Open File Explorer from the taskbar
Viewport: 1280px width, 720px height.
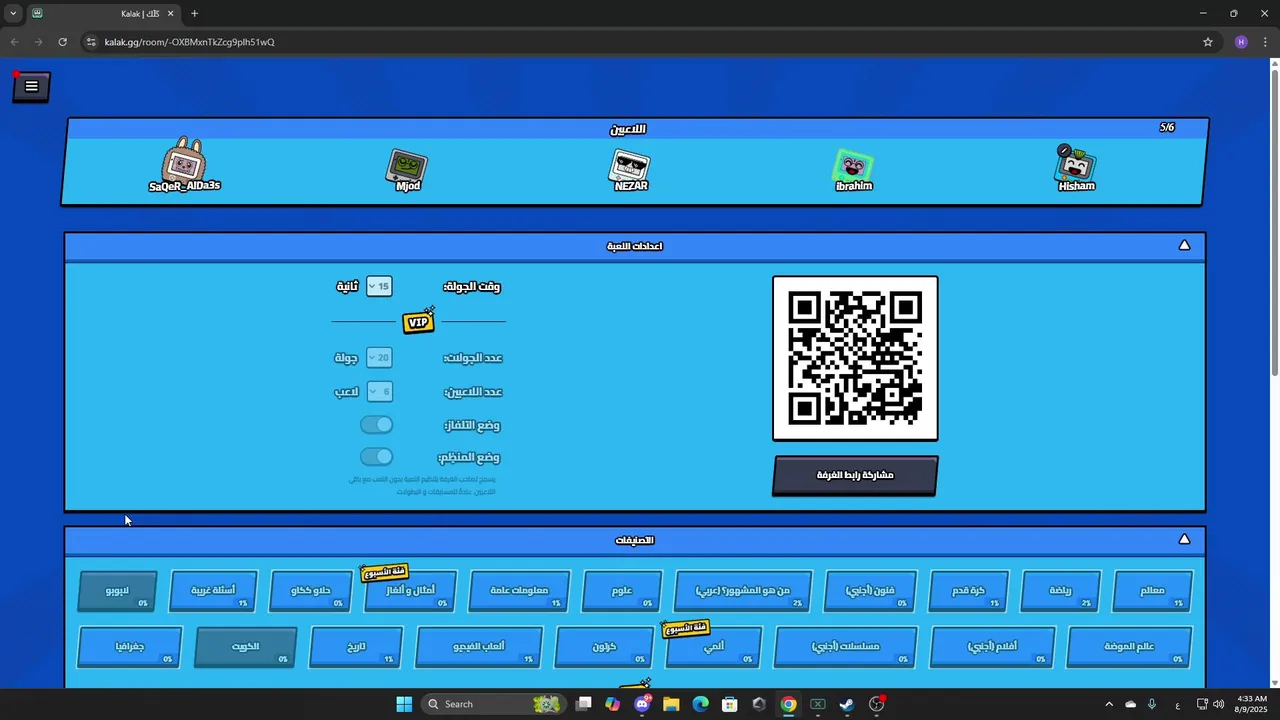click(671, 704)
